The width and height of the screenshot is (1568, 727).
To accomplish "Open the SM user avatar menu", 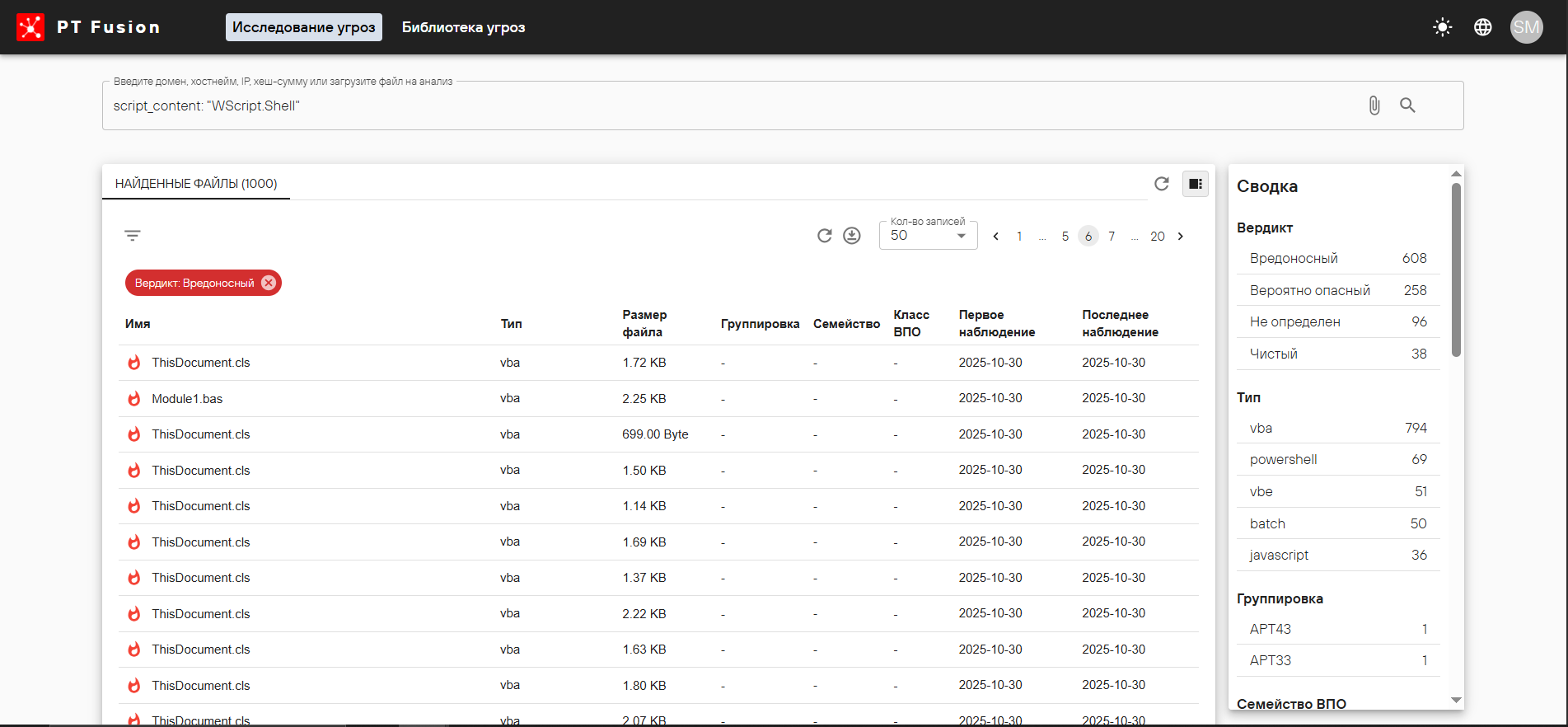I will point(1525,27).
